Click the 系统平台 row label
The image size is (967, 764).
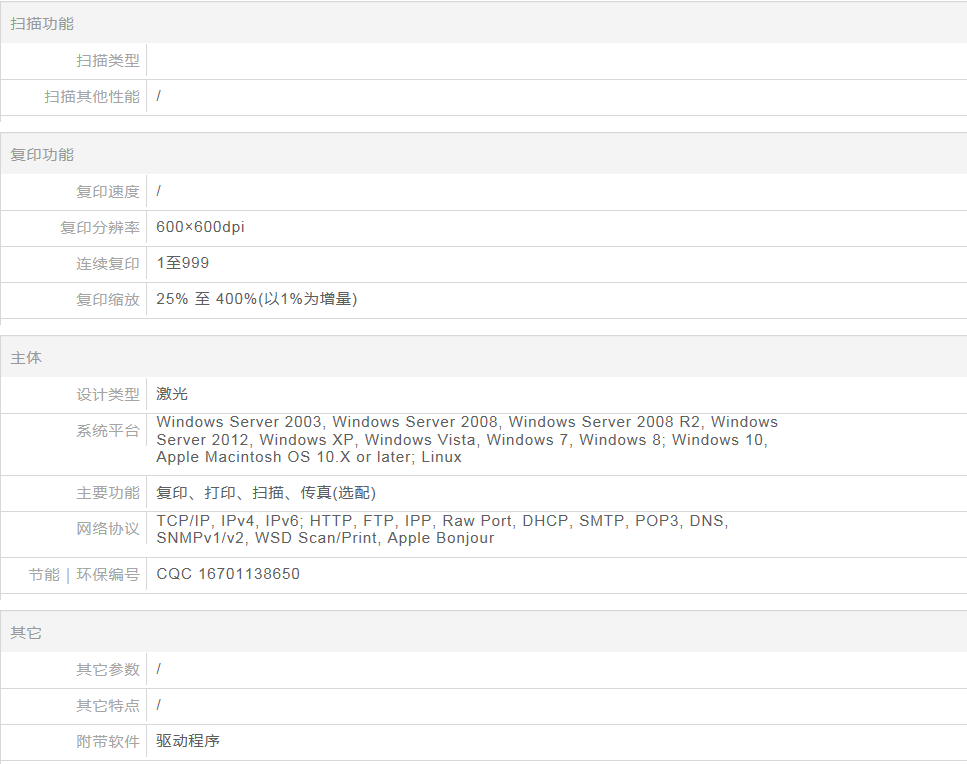(x=108, y=431)
